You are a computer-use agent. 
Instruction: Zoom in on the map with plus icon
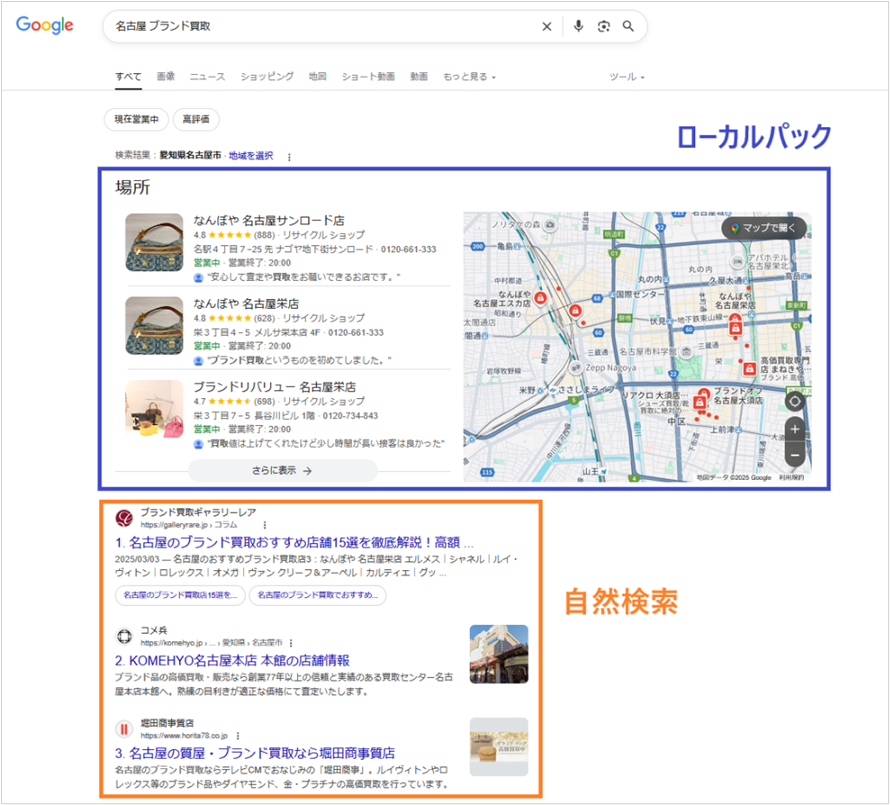[794, 429]
